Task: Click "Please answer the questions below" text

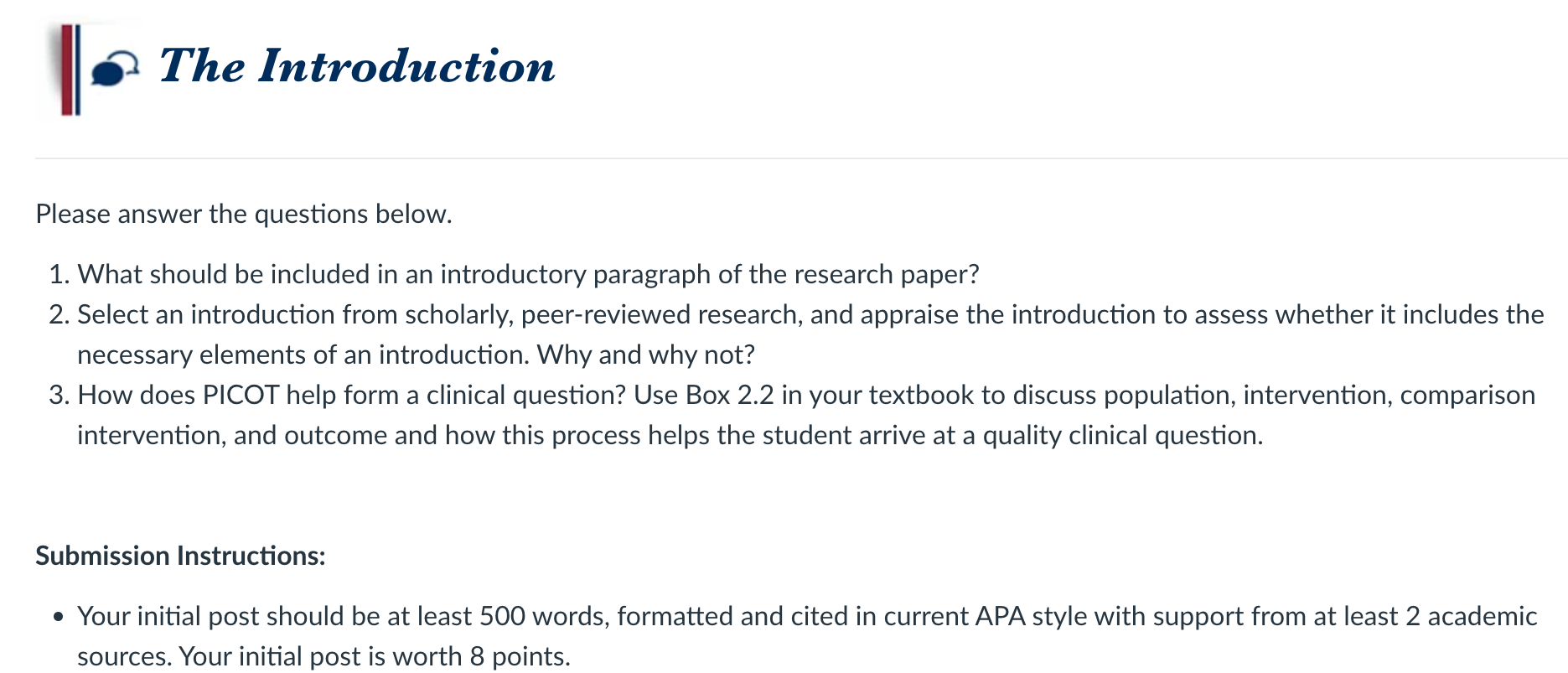Action: [x=244, y=214]
